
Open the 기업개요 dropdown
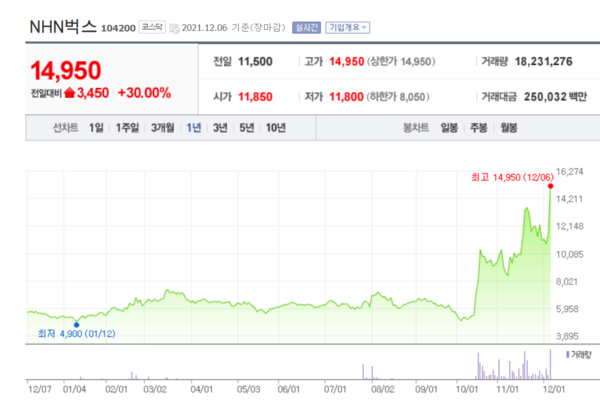[x=347, y=28]
